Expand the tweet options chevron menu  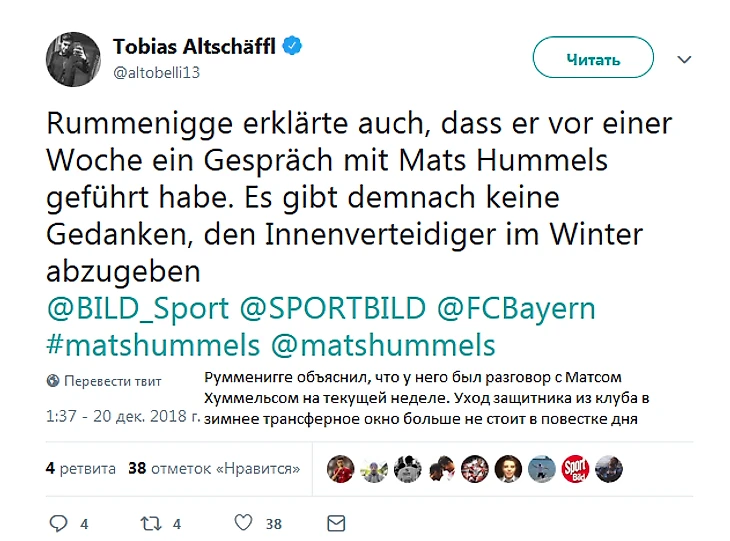684,59
